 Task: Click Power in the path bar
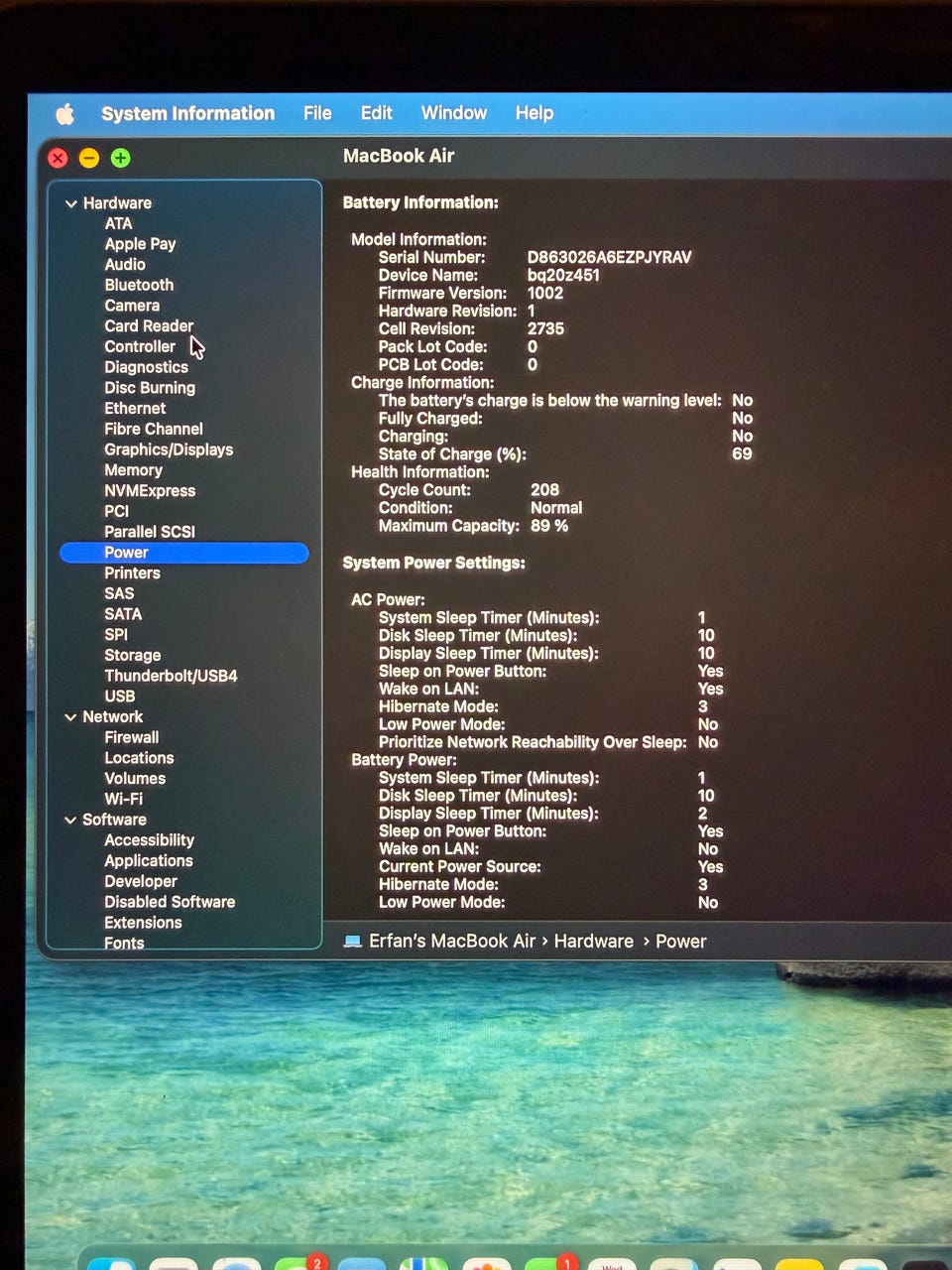(x=680, y=942)
